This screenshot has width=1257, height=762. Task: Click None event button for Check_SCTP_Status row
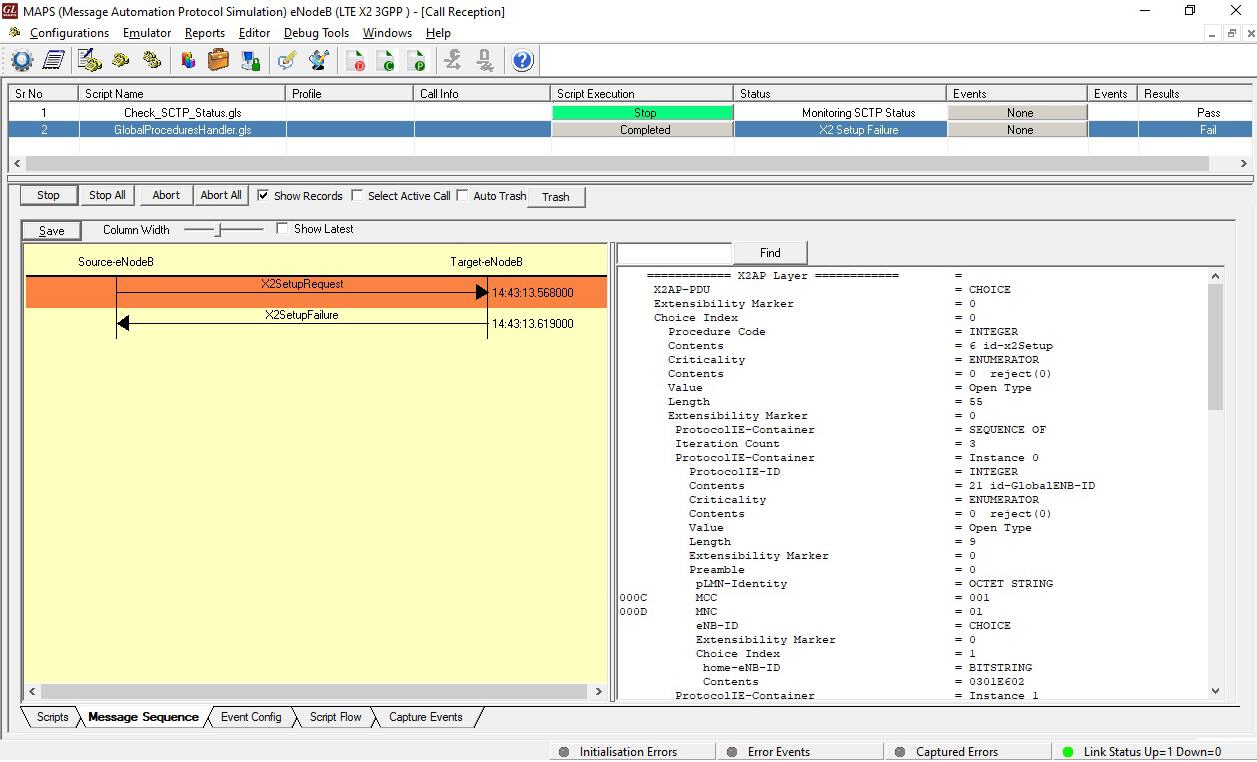tap(1018, 113)
